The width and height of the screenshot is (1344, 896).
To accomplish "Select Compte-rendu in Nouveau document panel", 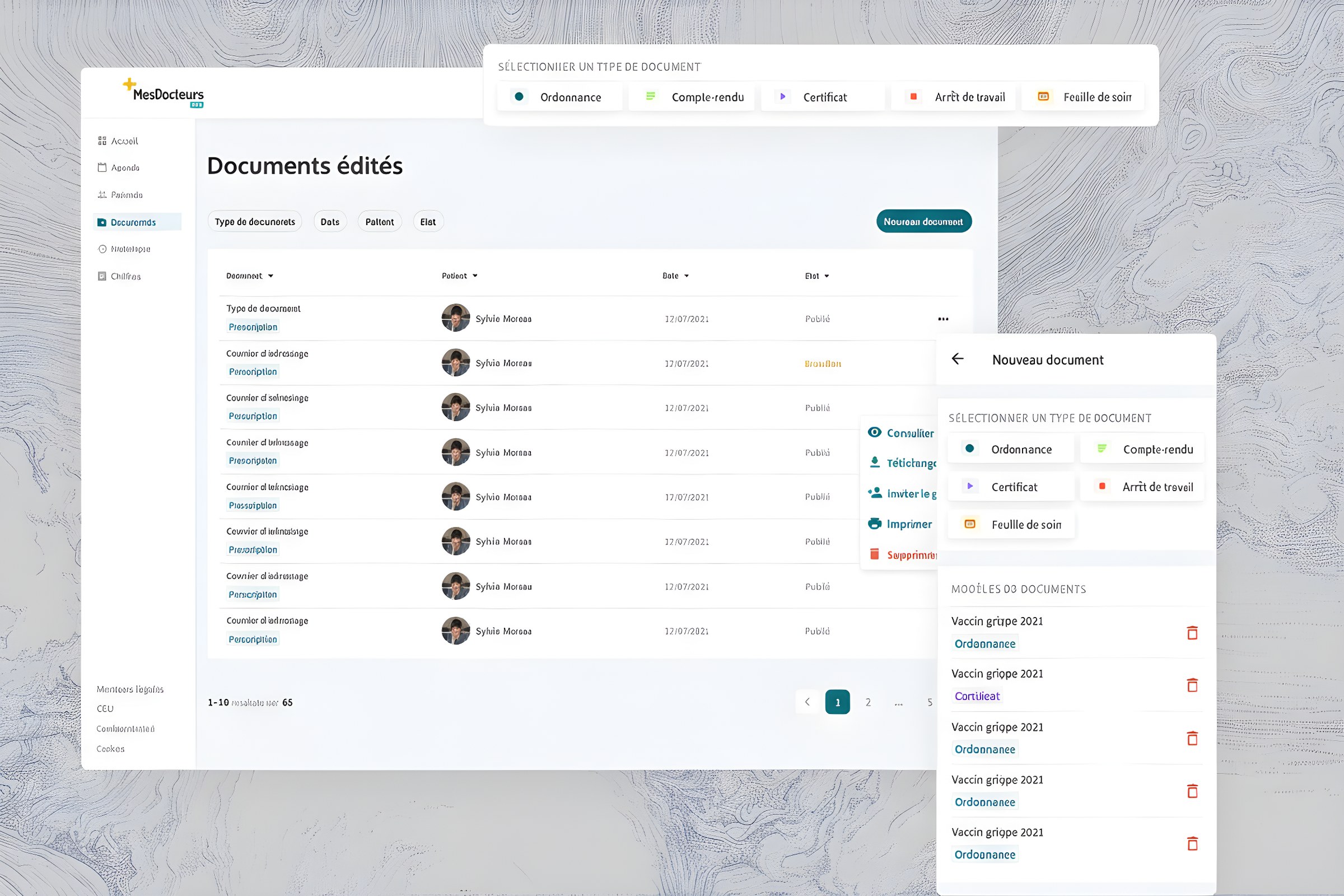I will [x=1142, y=449].
